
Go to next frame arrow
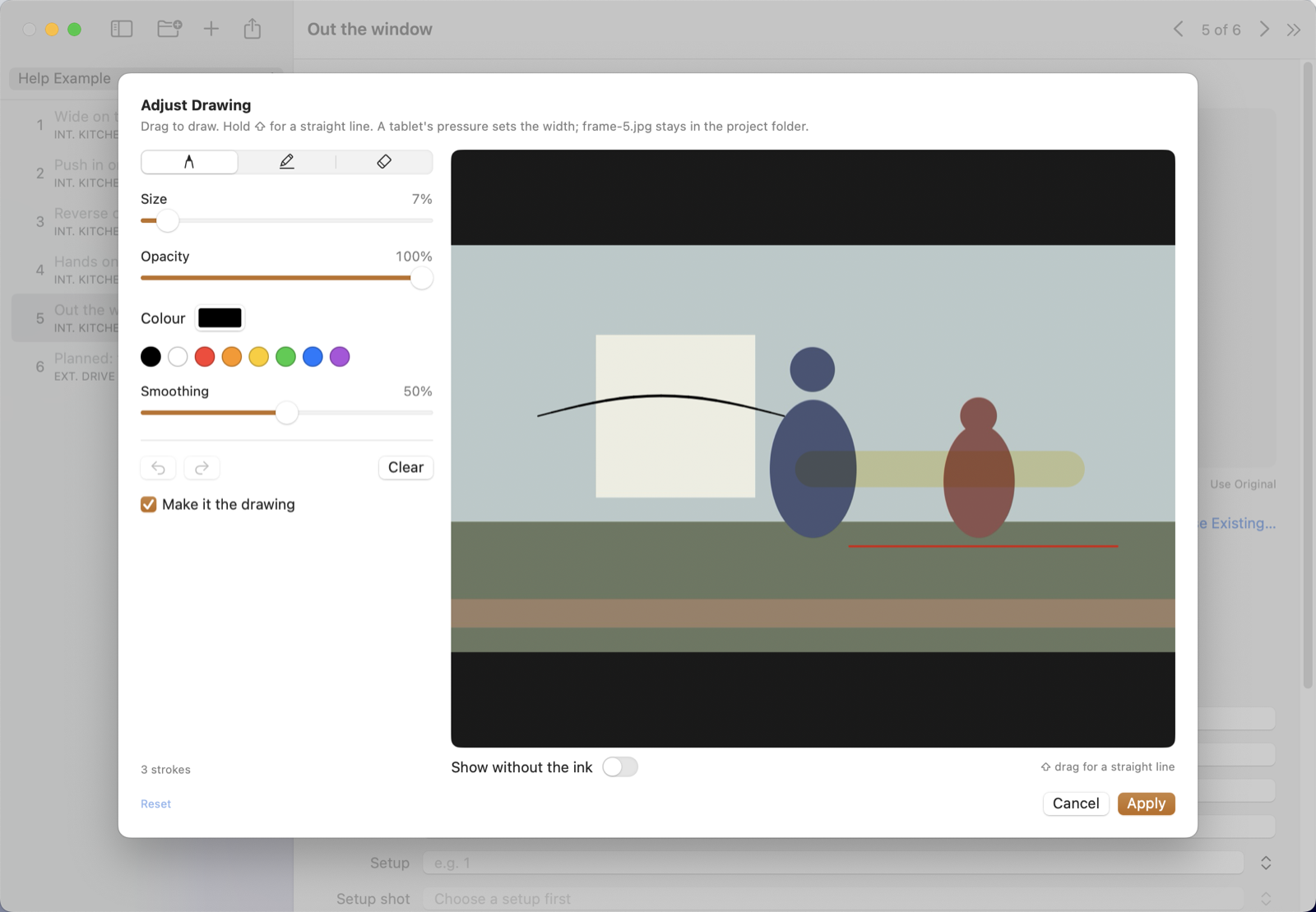coord(1264,30)
